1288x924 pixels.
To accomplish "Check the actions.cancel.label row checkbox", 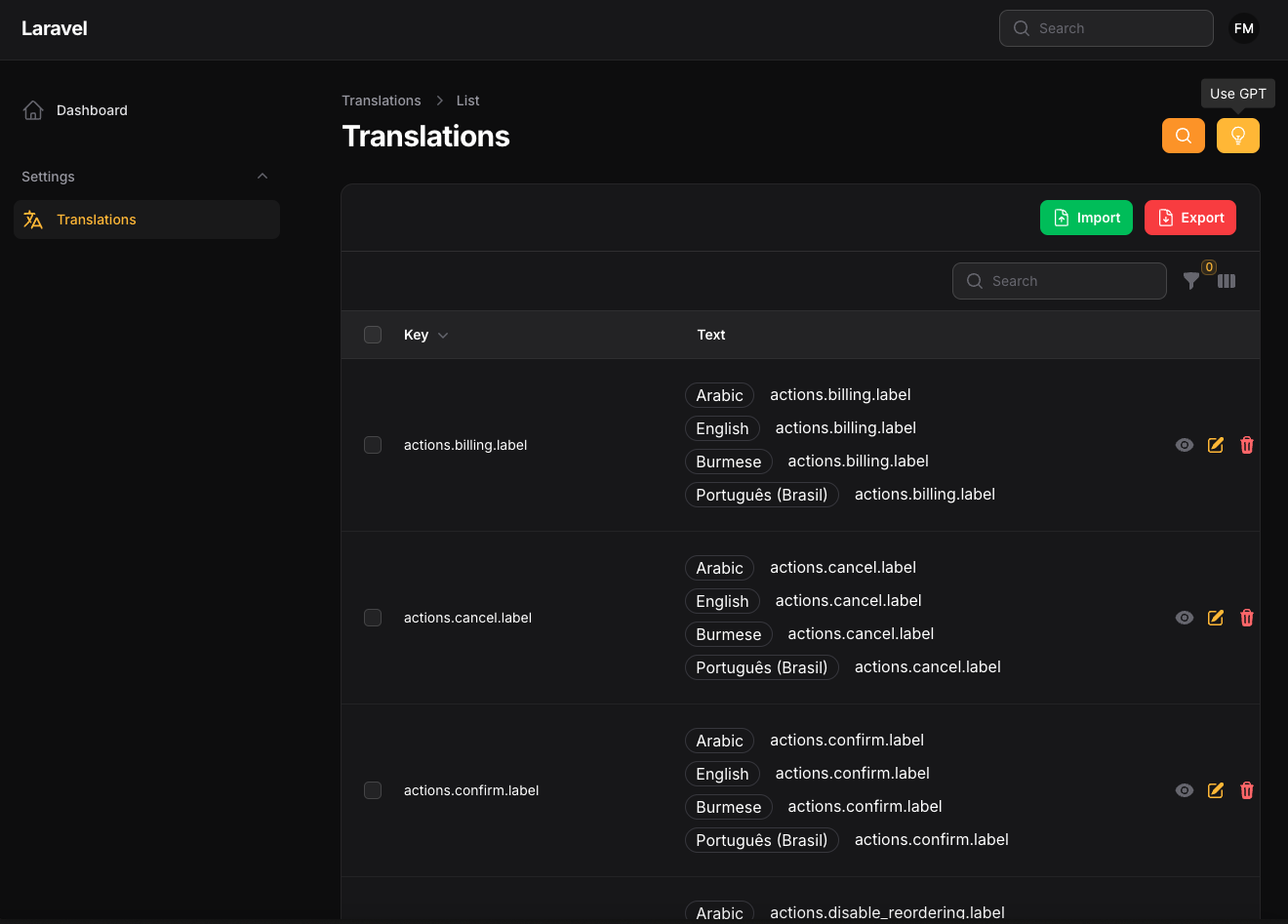I will [373, 618].
